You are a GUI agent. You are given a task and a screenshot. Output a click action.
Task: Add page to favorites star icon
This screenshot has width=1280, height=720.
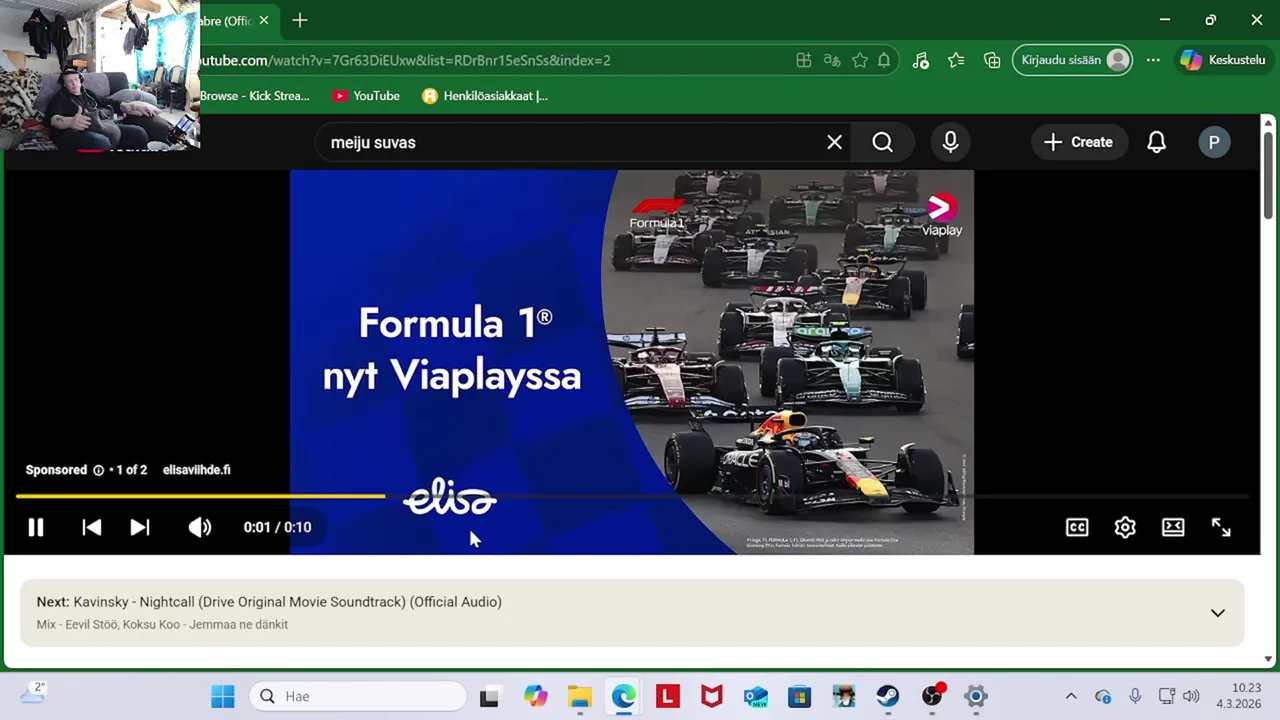(x=859, y=60)
